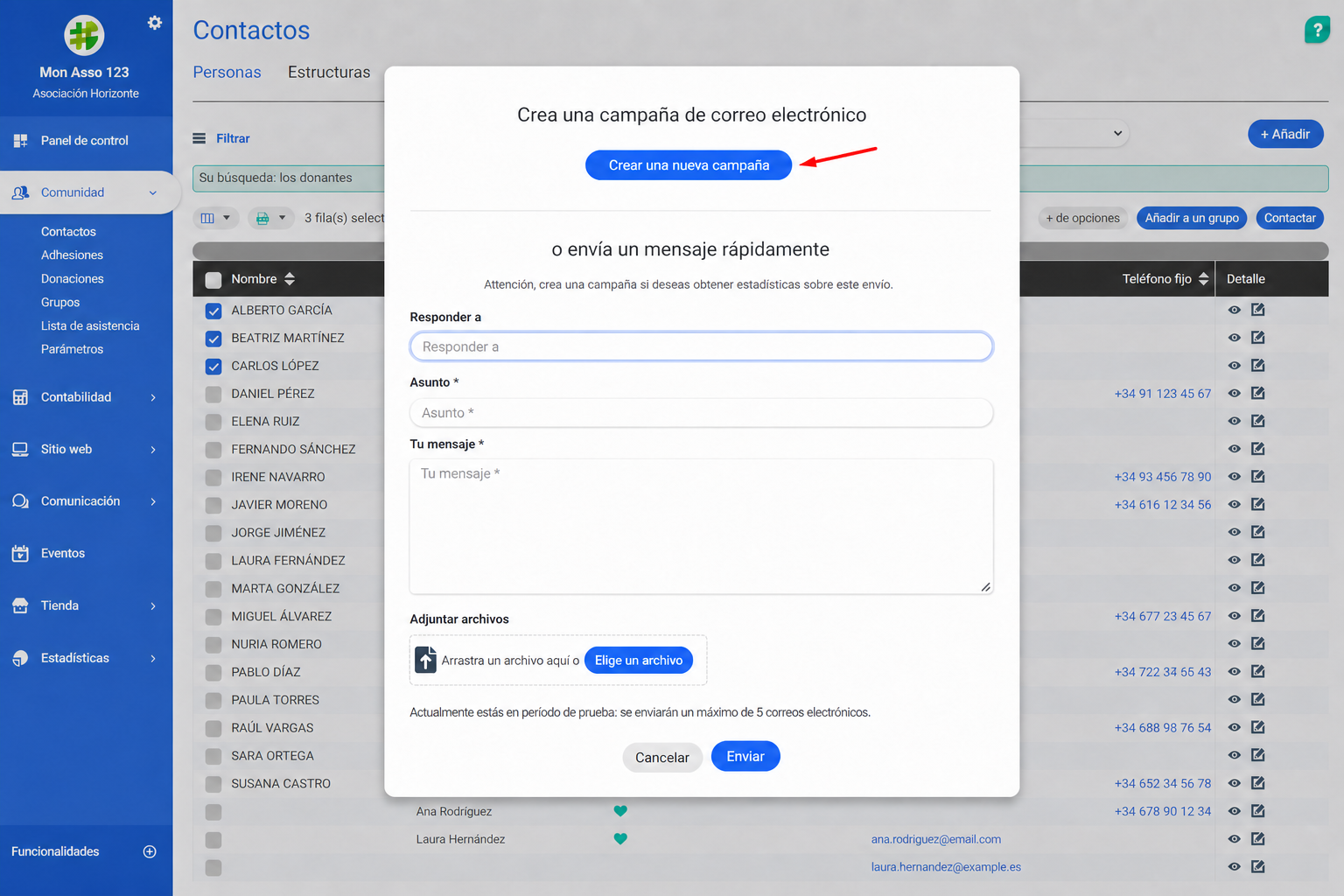The width and height of the screenshot is (1344, 896).
Task: Edit Miguel Álvarez row via pencil icon
Action: [1257, 616]
